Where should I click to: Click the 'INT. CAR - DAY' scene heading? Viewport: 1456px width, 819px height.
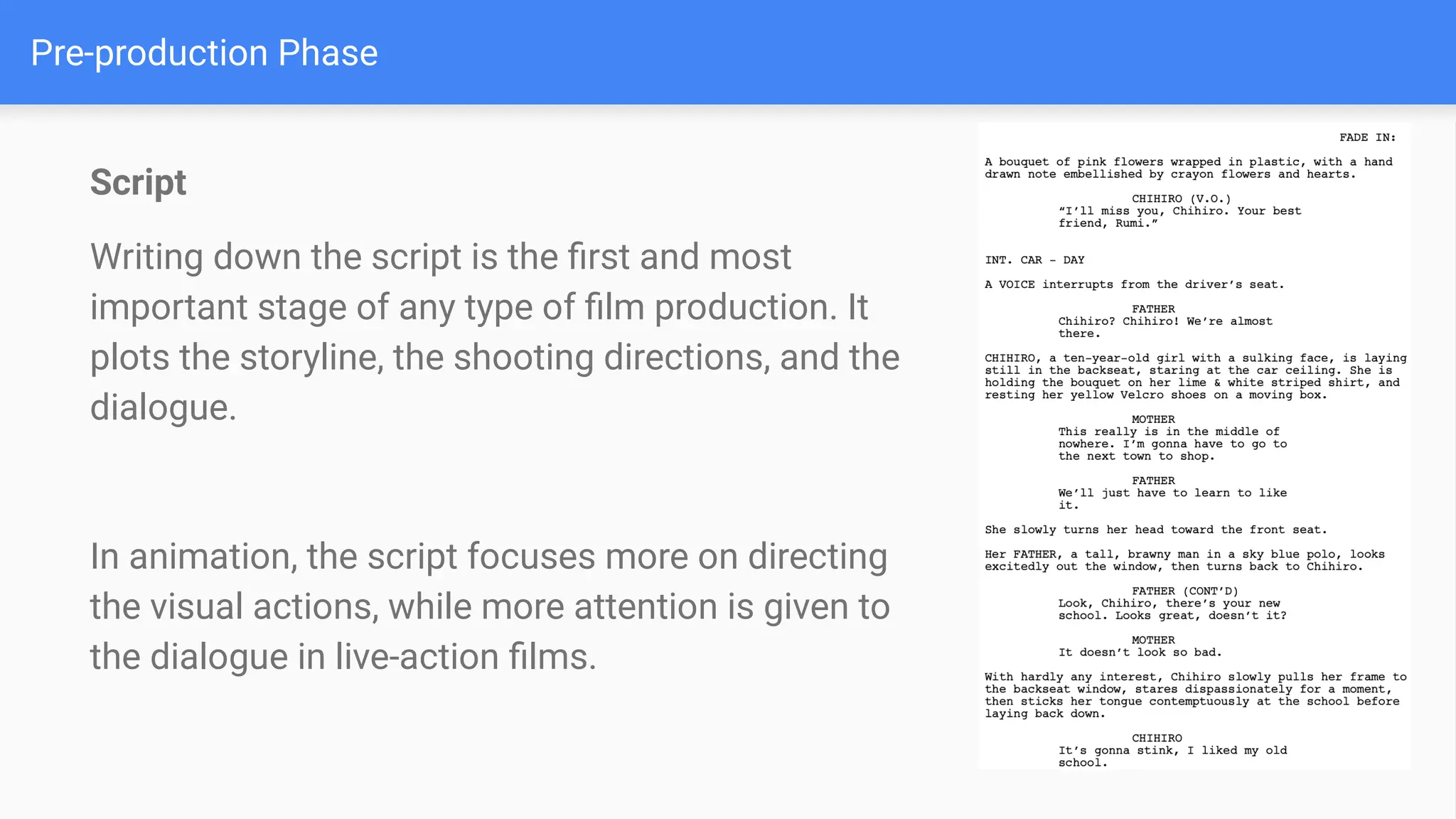click(1034, 260)
